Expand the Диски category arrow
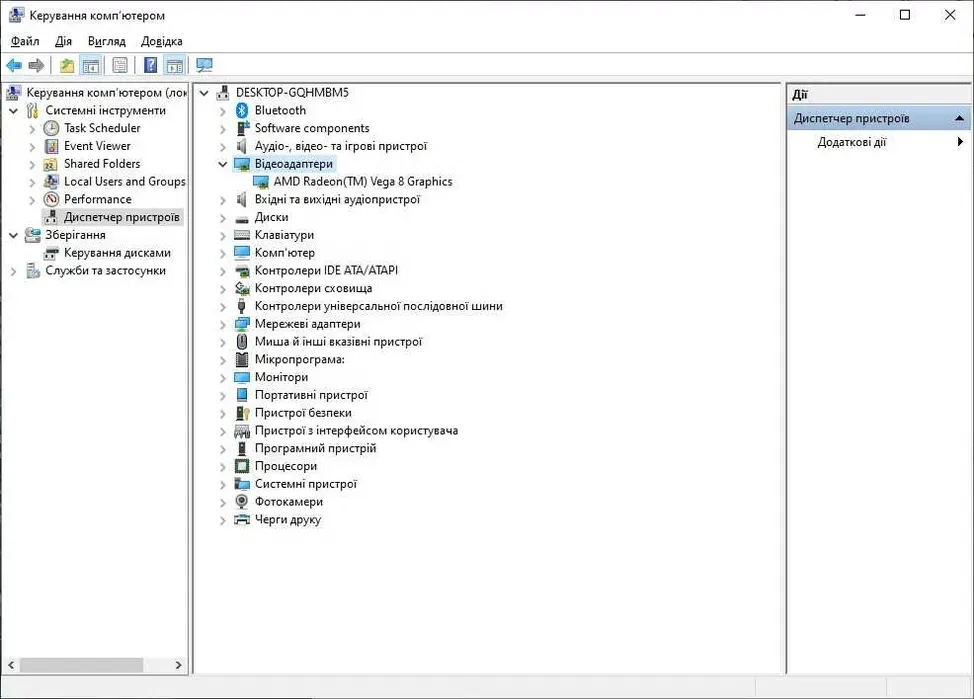Image resolution: width=974 pixels, height=699 pixels. 222,218
